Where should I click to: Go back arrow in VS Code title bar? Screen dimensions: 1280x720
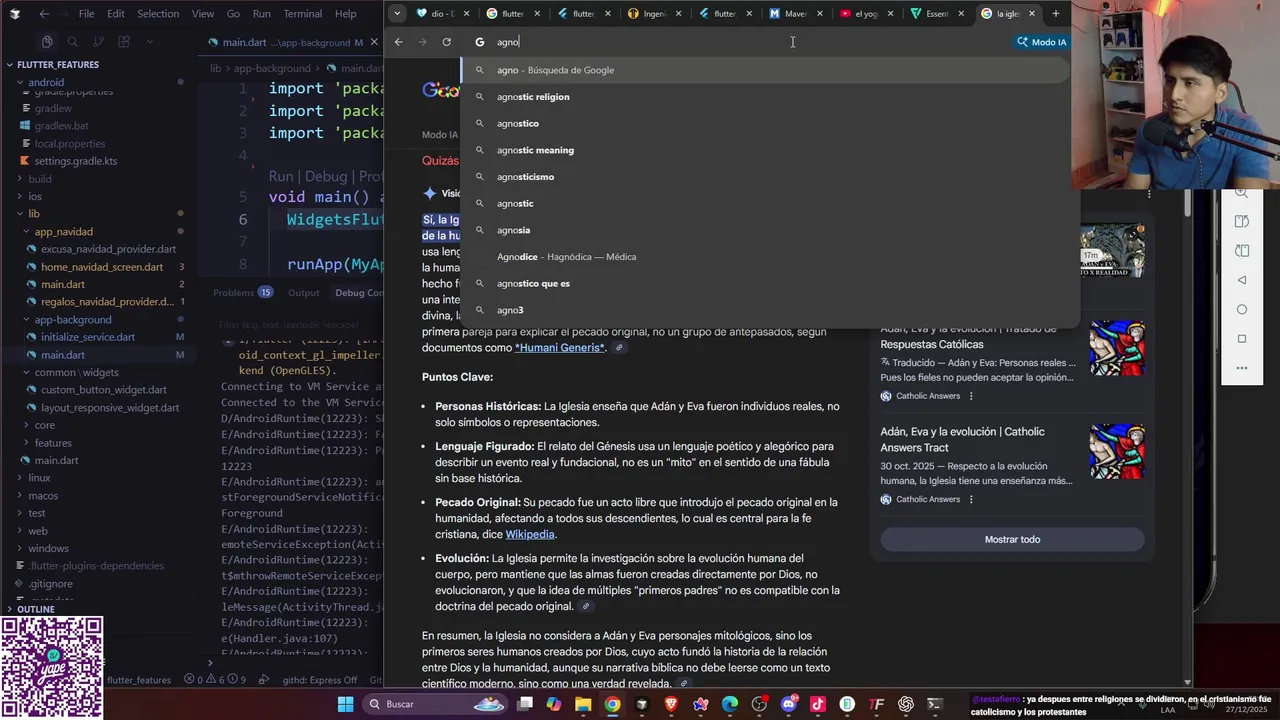coord(44,14)
